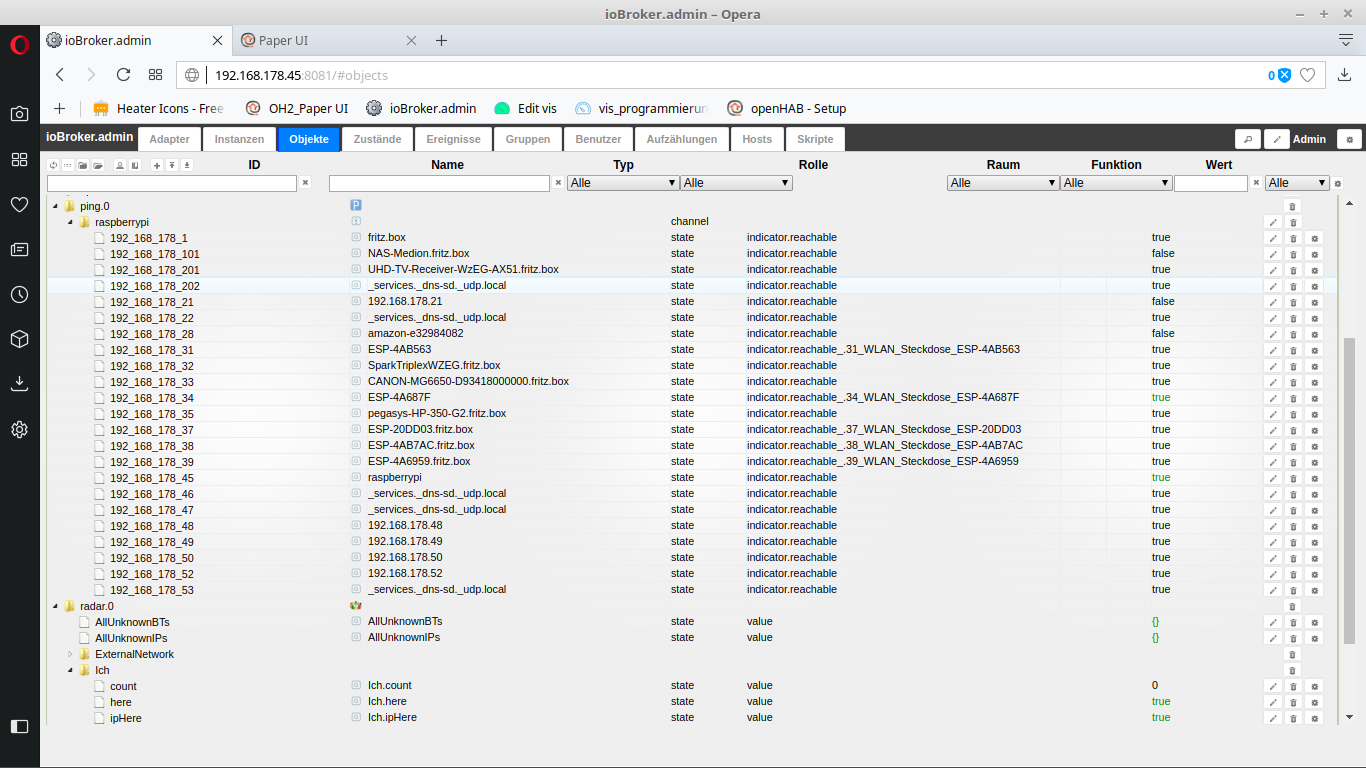Open the Zustände tab
Viewport: 1366px width, 768px height.
(x=377, y=139)
